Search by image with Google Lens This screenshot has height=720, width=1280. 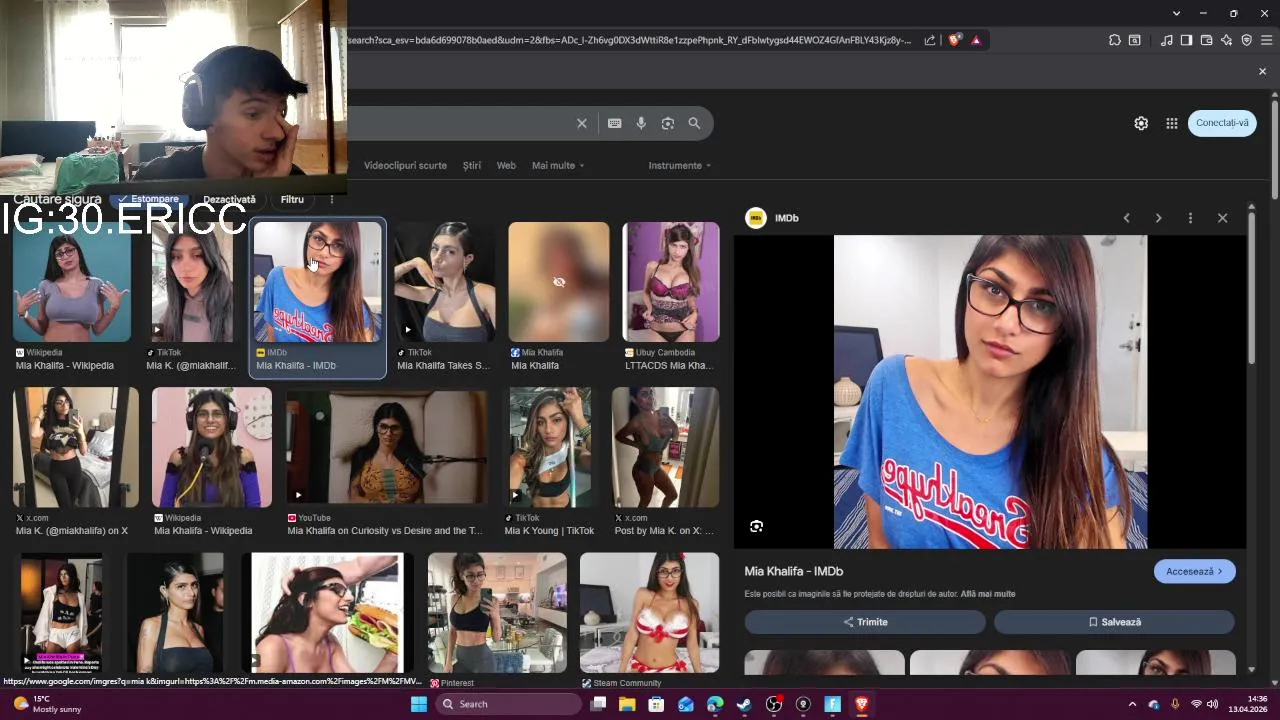668,123
